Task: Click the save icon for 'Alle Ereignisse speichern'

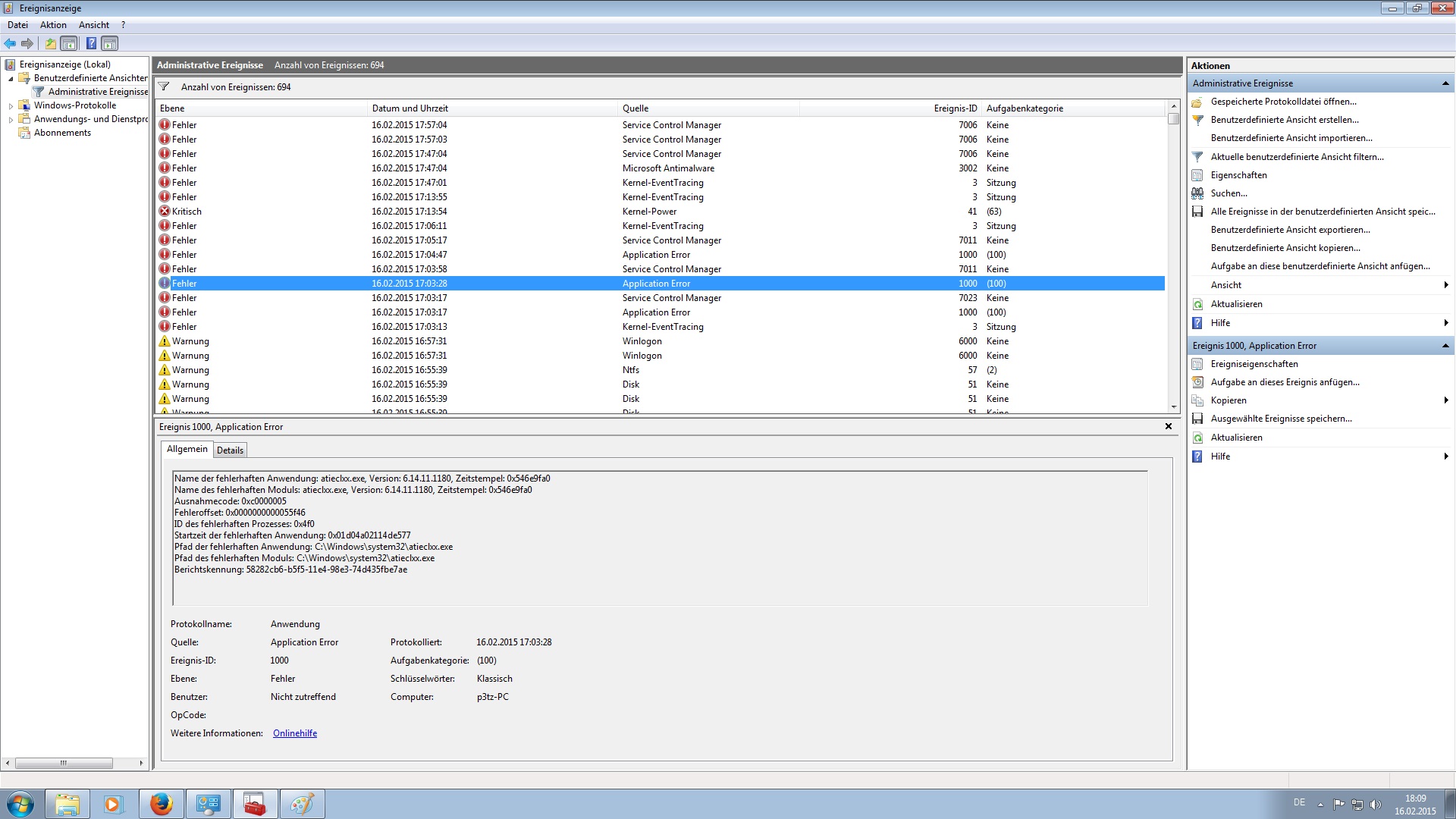Action: coord(1197,212)
